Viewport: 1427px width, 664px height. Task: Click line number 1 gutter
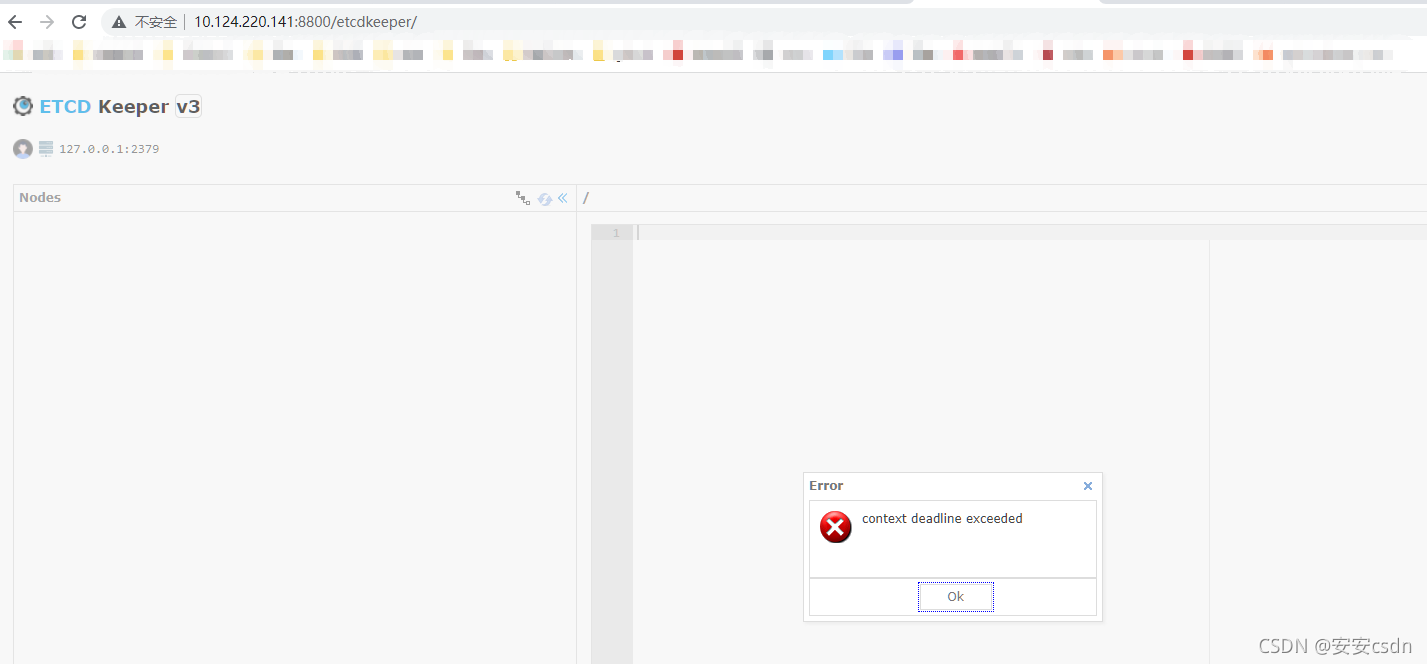(613, 232)
